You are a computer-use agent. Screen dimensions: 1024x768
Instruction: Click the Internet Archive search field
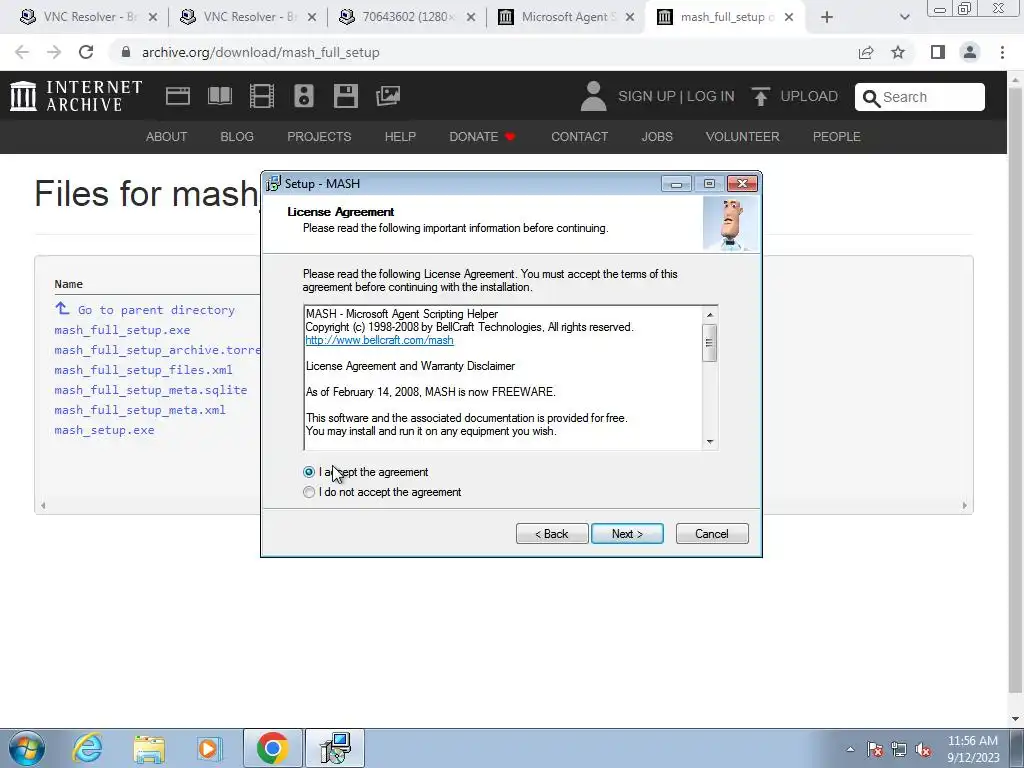tap(920, 97)
